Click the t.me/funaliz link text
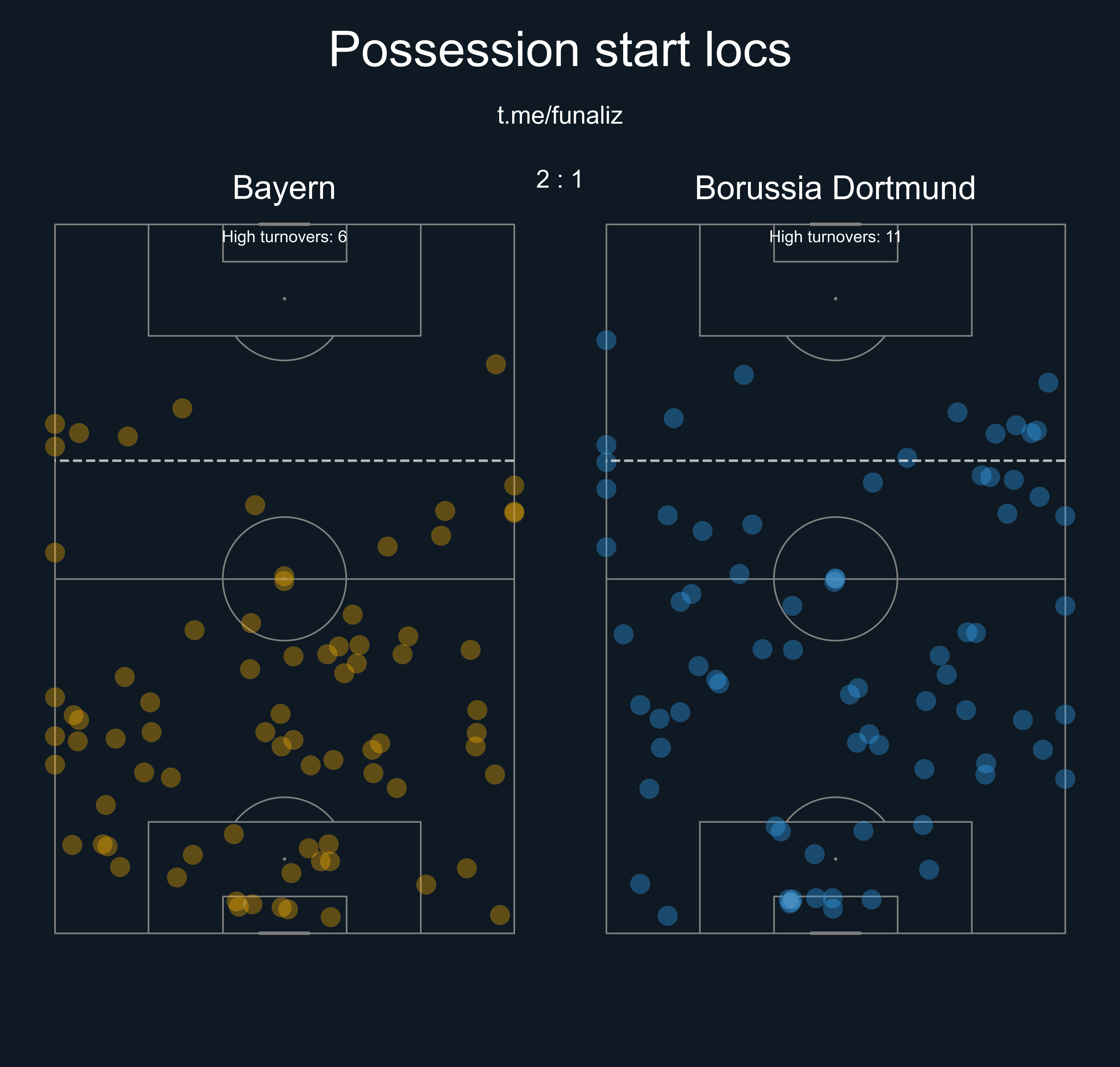Image resolution: width=1120 pixels, height=1067 pixels. 560,116
